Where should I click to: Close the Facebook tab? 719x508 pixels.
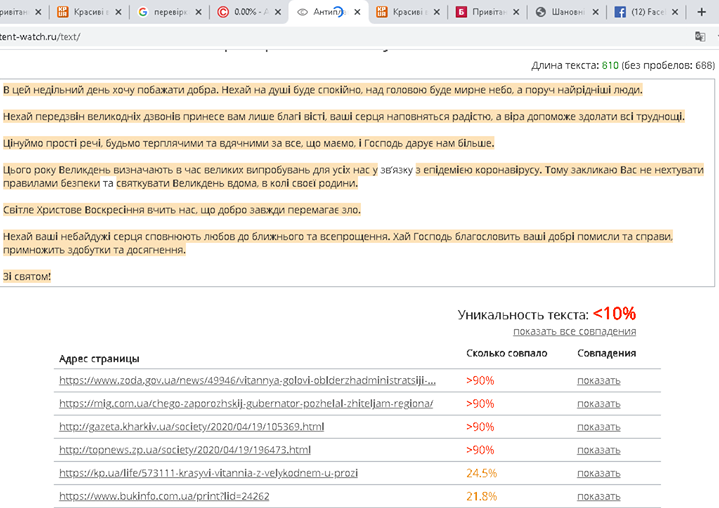pyautogui.click(x=675, y=12)
